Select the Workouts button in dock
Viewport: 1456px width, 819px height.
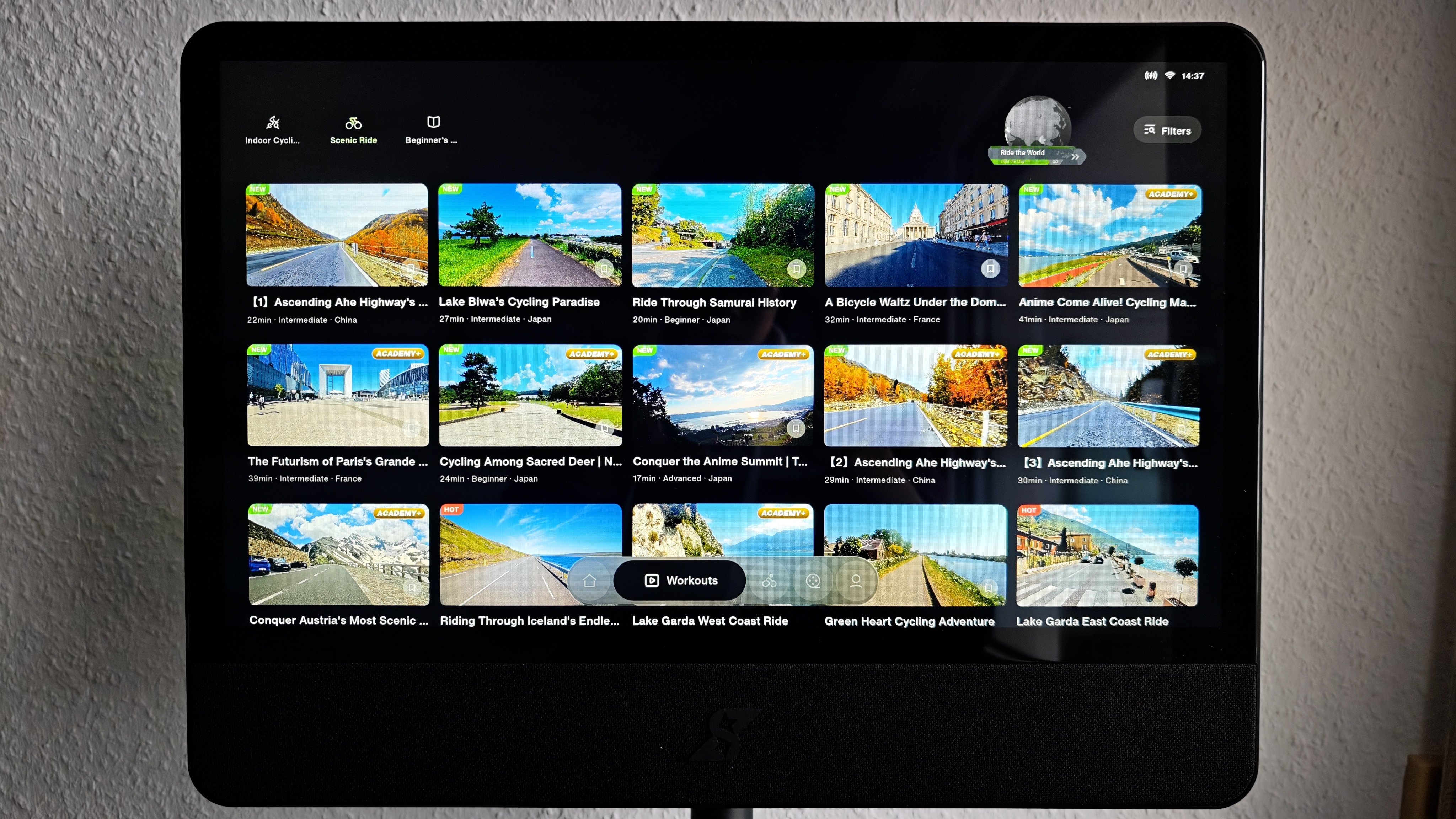tap(680, 580)
